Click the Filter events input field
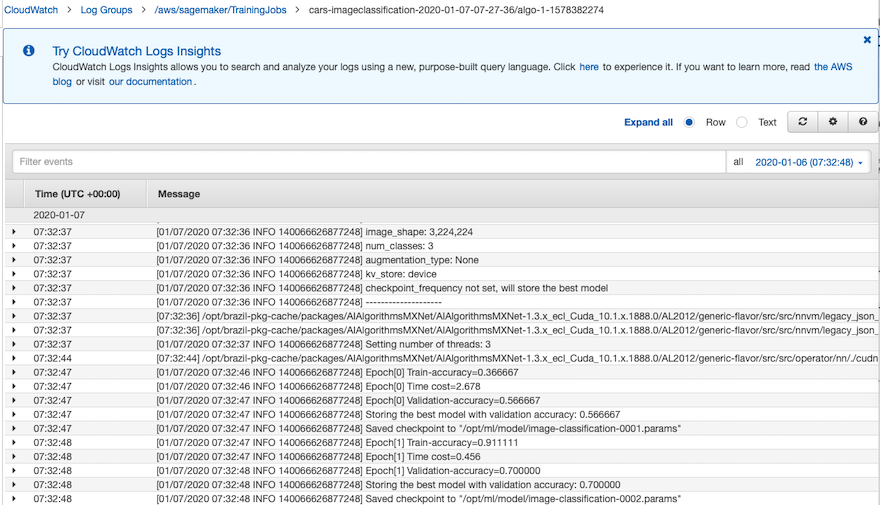The height and width of the screenshot is (505, 880). coord(369,162)
